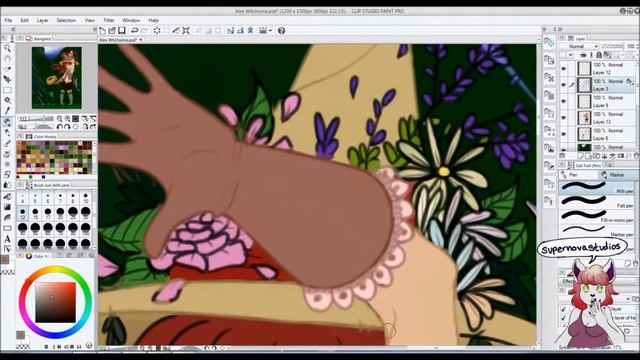Open the layer color dropdown arrow
Screen dimensions: 640x360
click(x=571, y=55)
